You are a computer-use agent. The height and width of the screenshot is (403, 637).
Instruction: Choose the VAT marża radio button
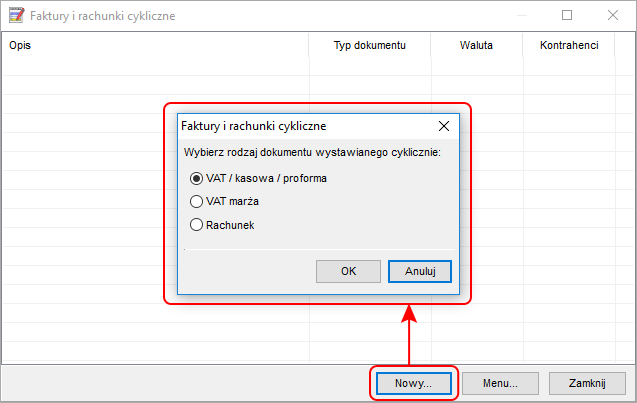pyautogui.click(x=196, y=201)
